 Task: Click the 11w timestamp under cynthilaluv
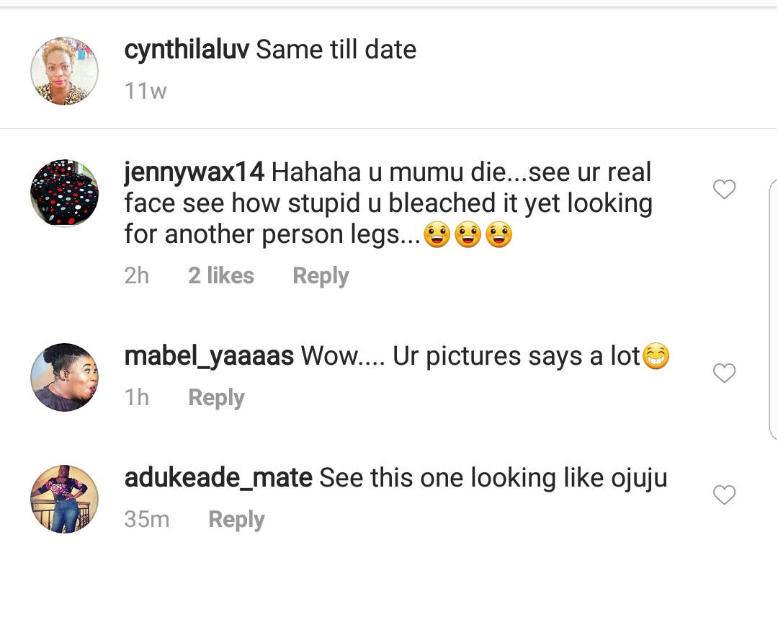coord(145,92)
